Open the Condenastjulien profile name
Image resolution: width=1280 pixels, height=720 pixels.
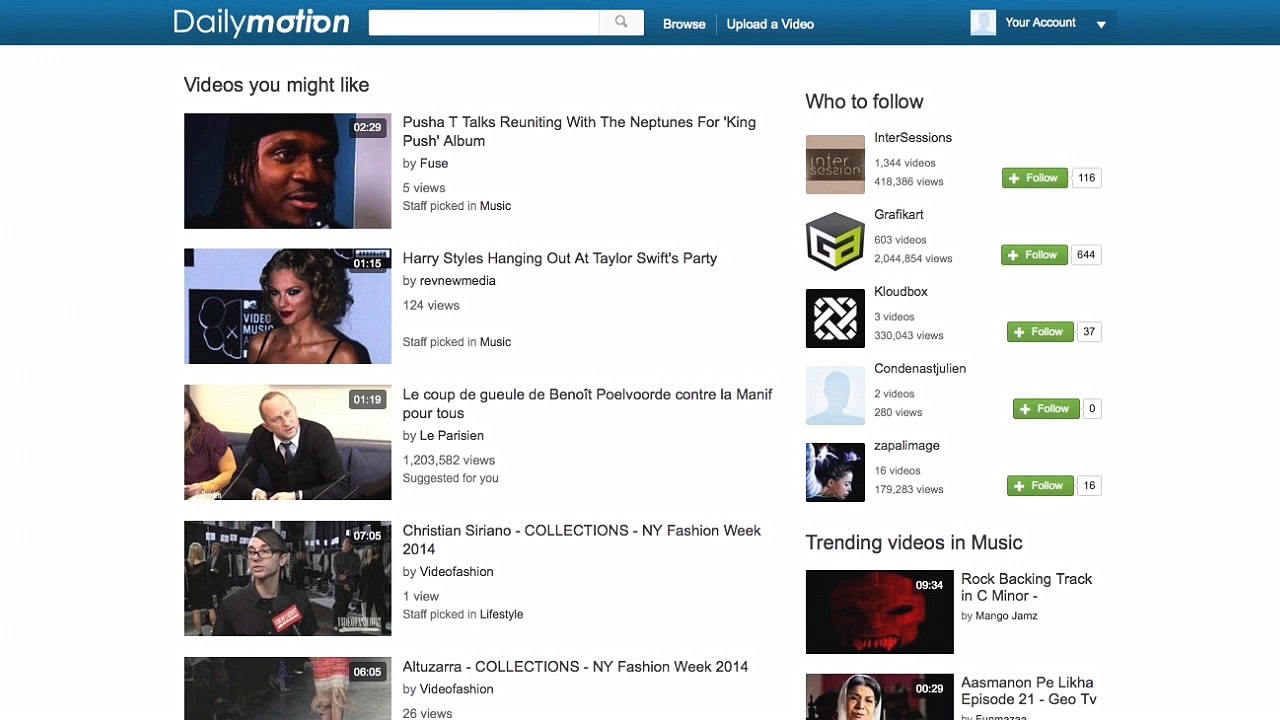click(x=920, y=369)
